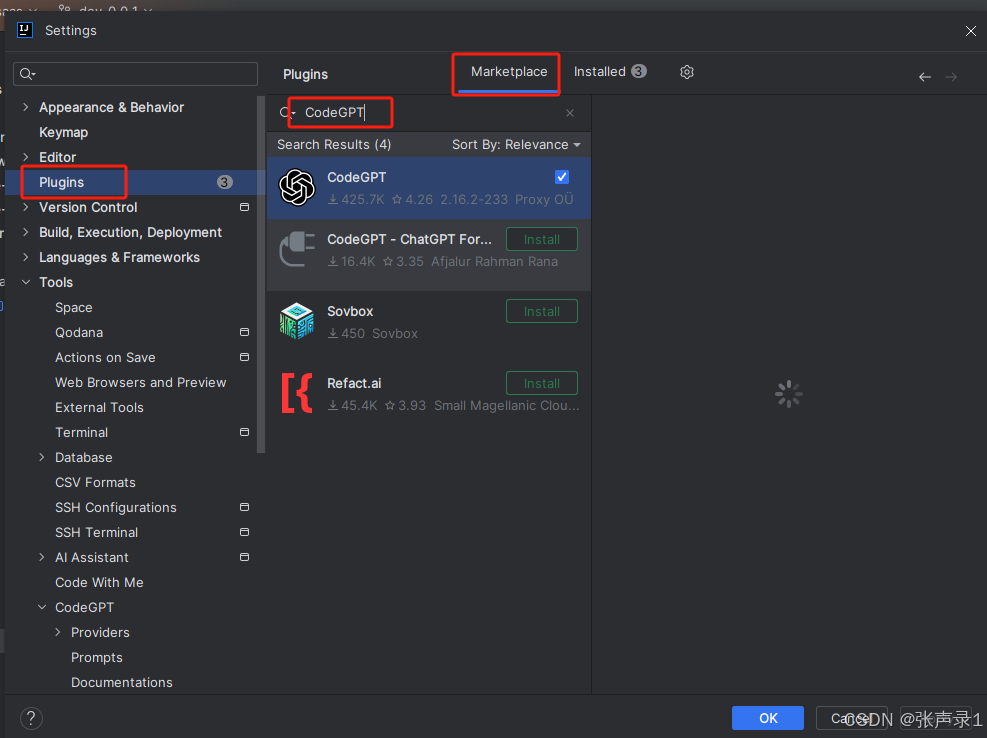987x738 pixels.
Task: Select the Refact.ai plugin title
Action: [x=354, y=383]
